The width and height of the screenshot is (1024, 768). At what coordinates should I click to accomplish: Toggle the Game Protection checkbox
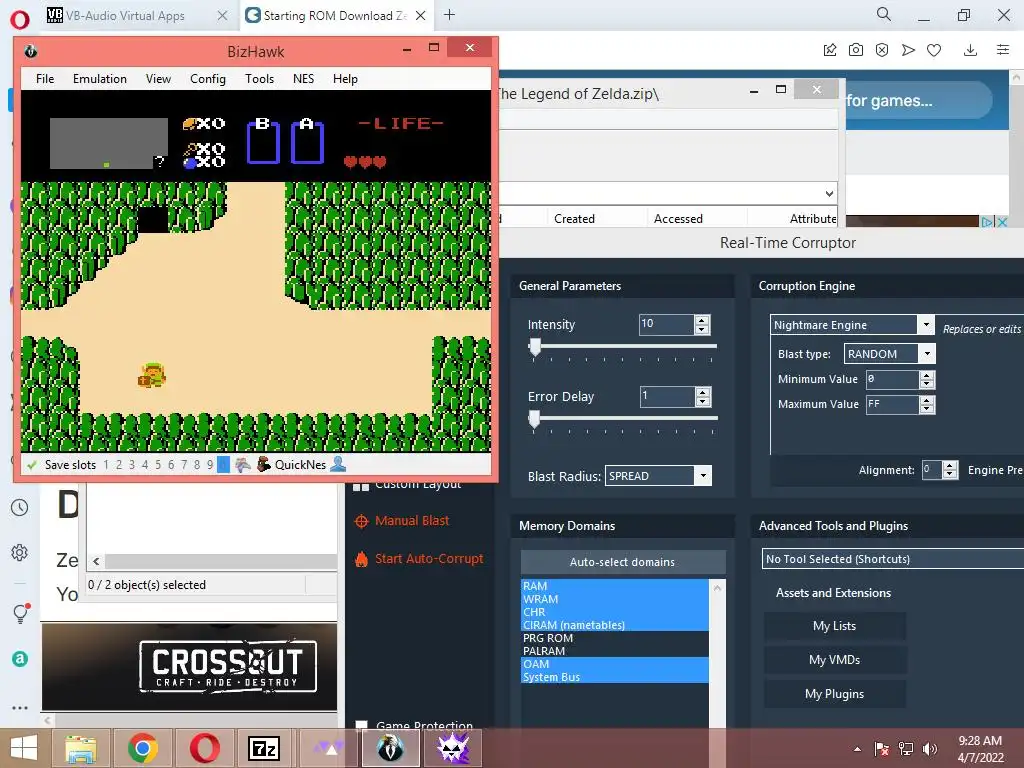(x=361, y=725)
